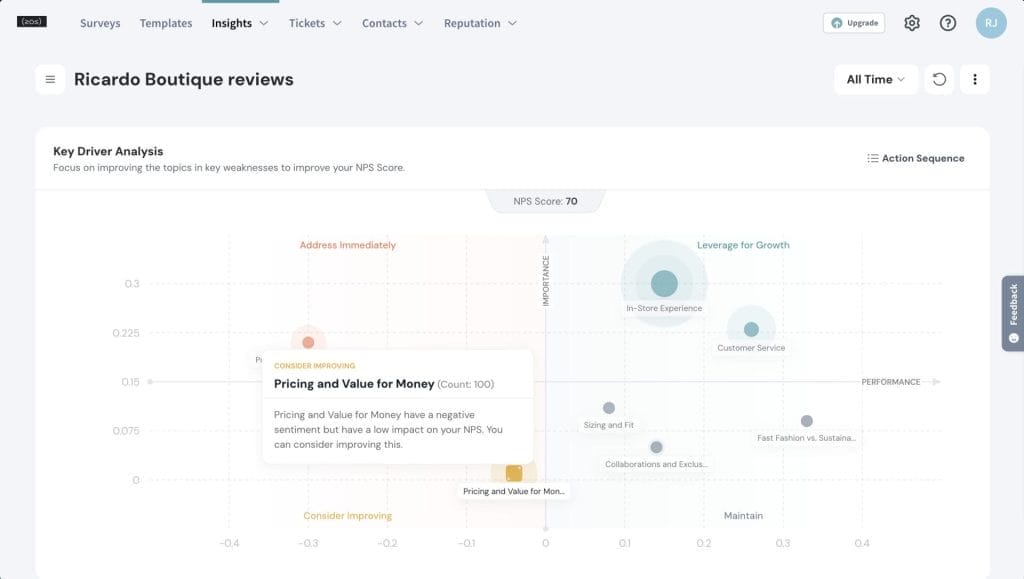The image size is (1024, 579).
Task: Switch to the Surveys tab
Action: pyautogui.click(x=100, y=23)
